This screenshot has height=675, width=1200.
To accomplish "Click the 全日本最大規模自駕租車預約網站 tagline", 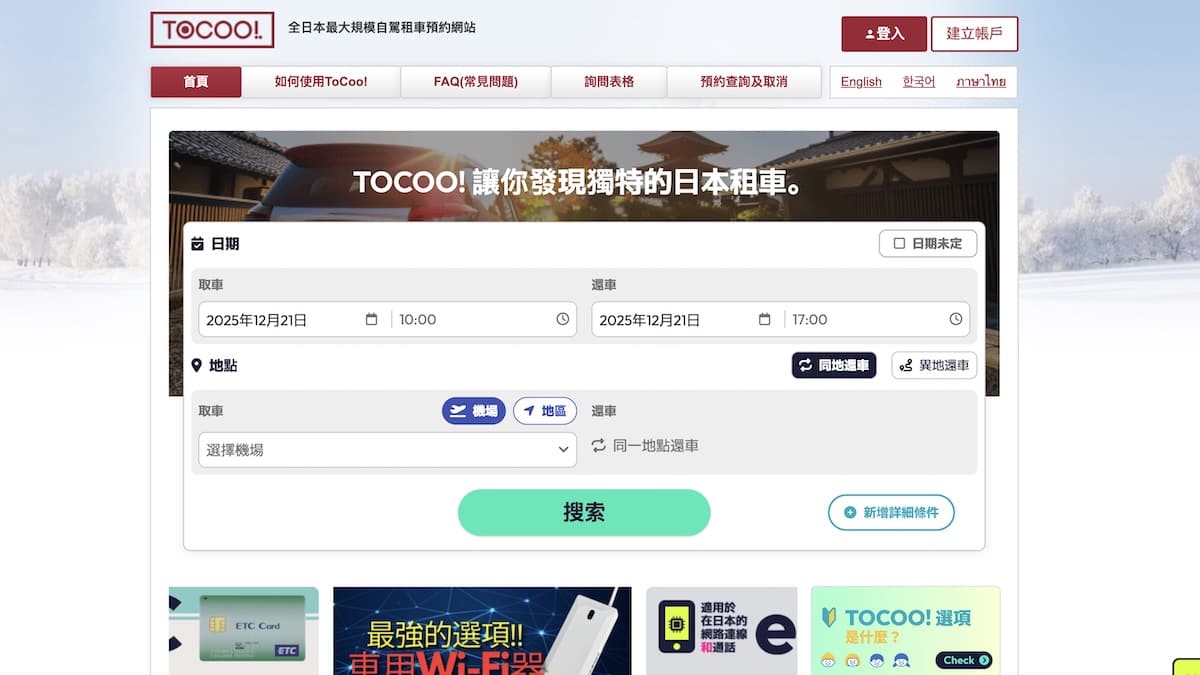I will pyautogui.click(x=382, y=28).
